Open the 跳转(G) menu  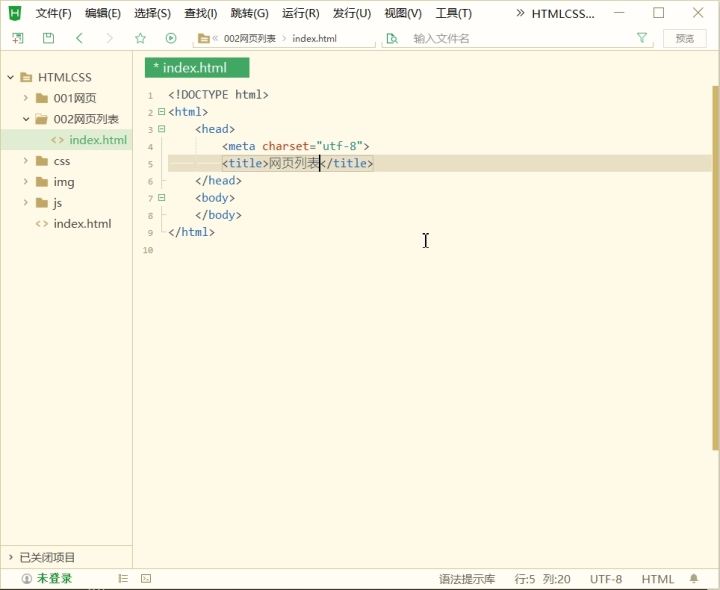click(250, 13)
